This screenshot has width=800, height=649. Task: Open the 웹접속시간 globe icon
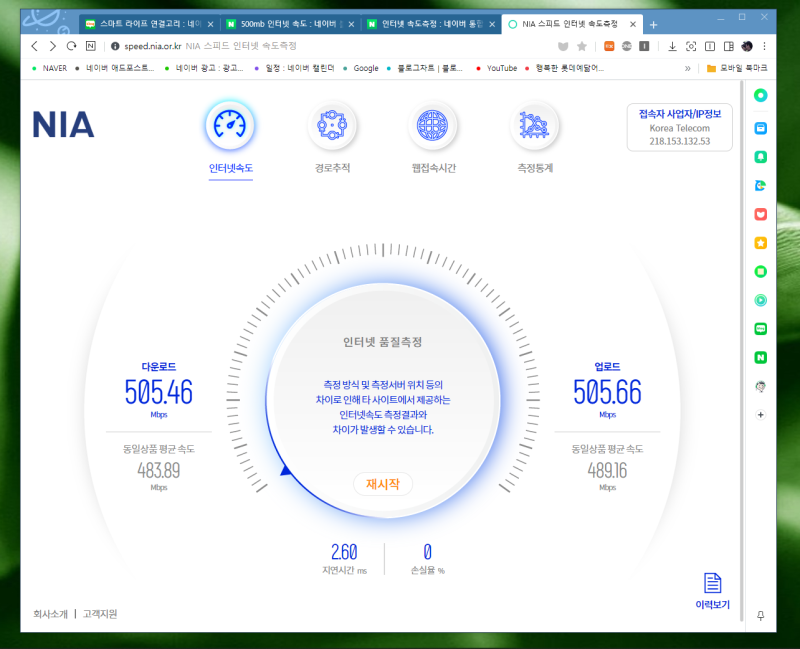tap(433, 125)
